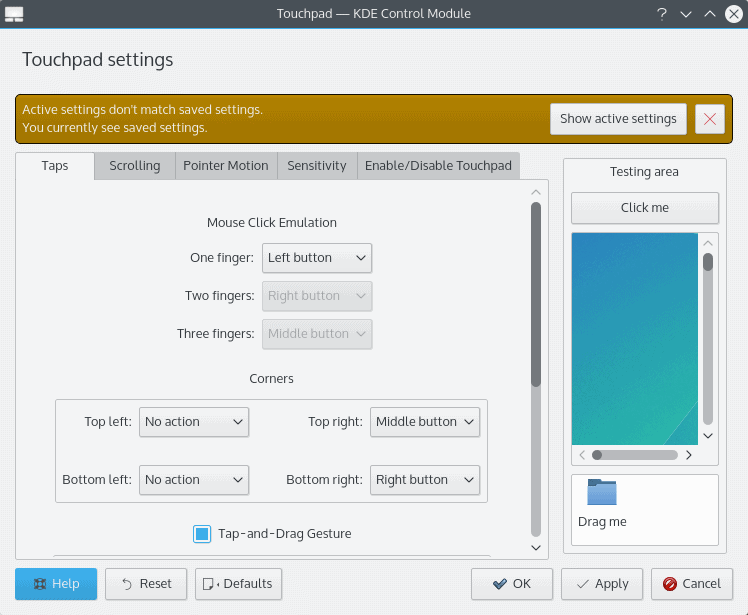This screenshot has height=615, width=748.
Task: Click the Drag me folder icon
Action: click(x=602, y=492)
